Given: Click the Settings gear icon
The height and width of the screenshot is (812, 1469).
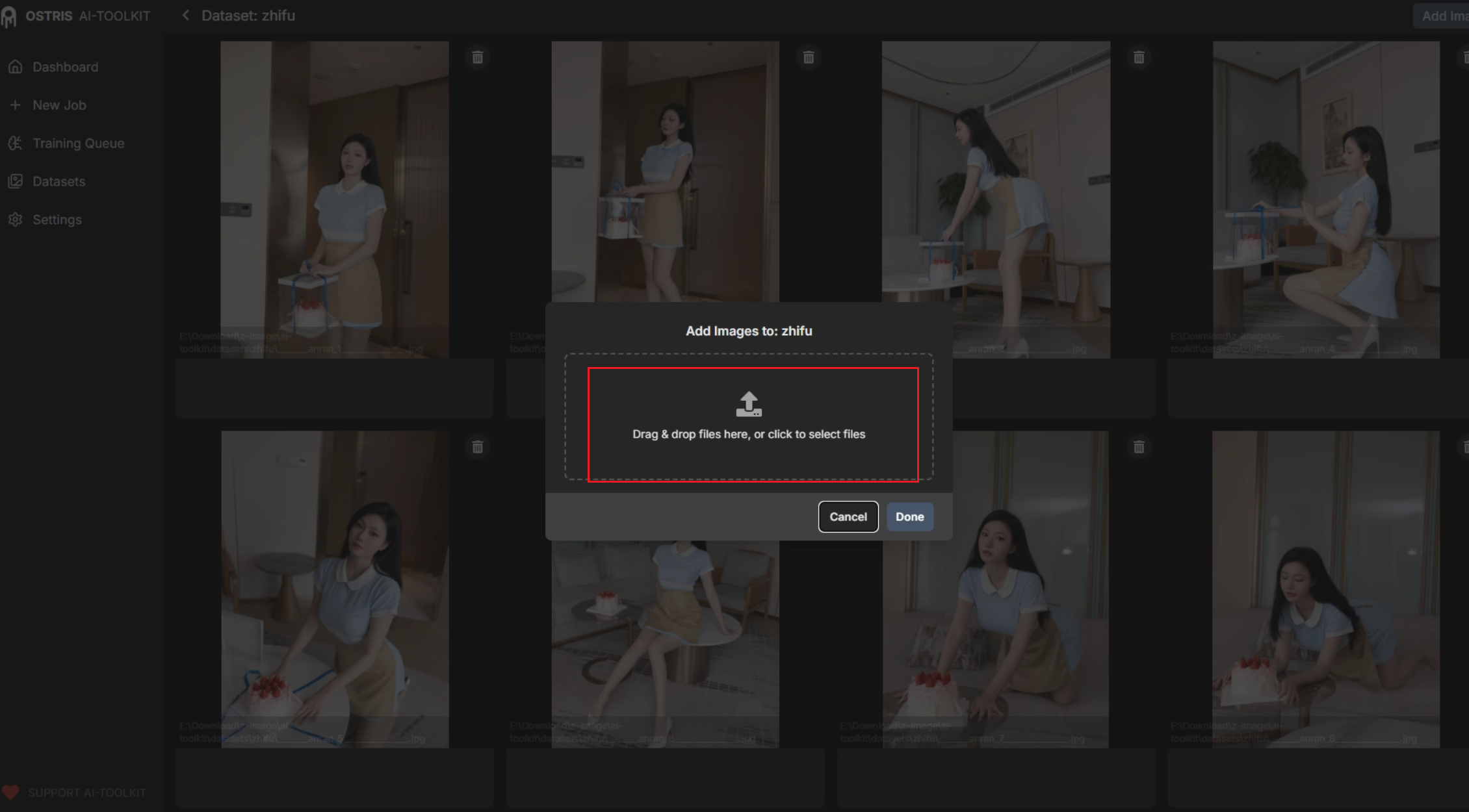Looking at the screenshot, I should click(16, 220).
